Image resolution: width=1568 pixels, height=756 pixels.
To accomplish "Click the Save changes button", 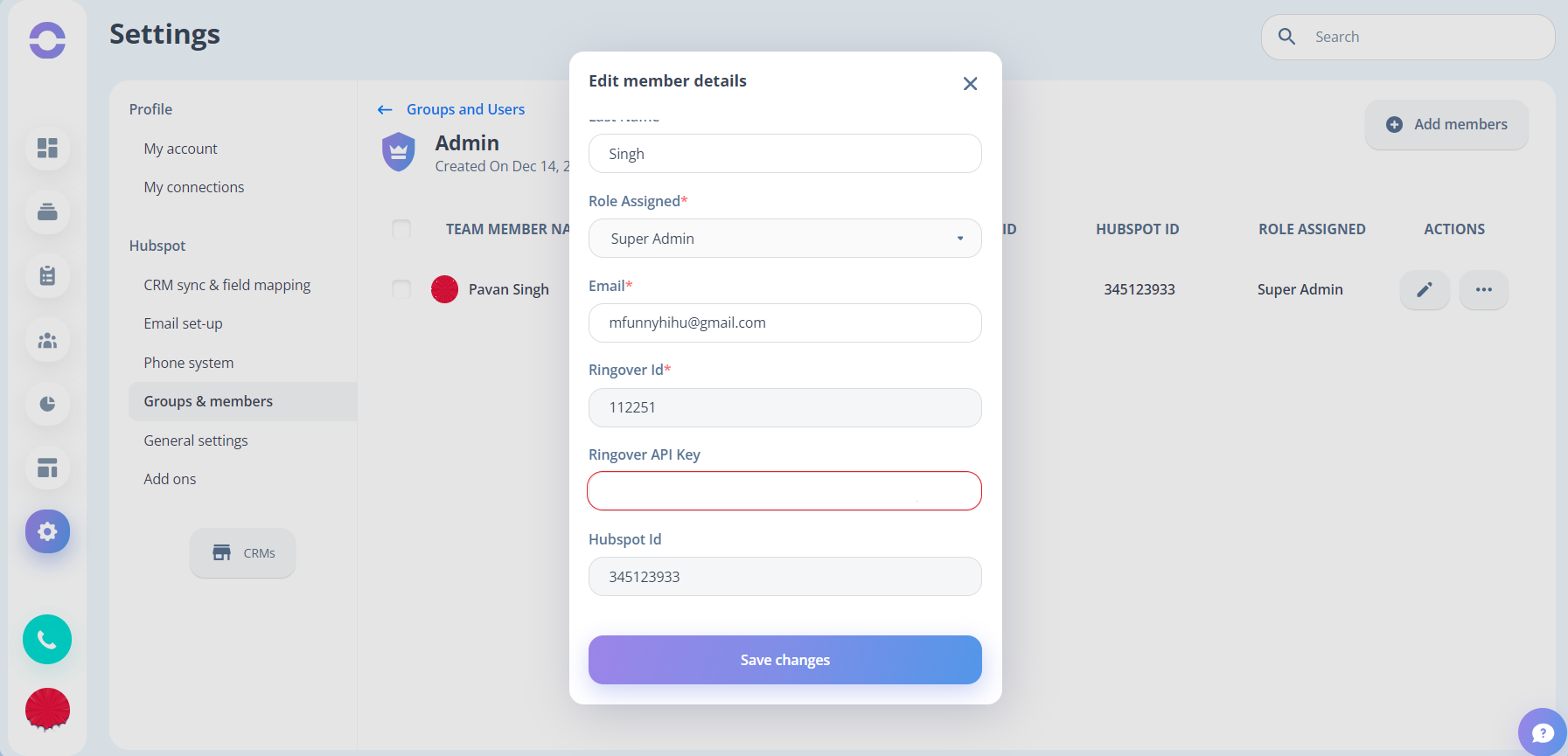I will pyautogui.click(x=785, y=660).
